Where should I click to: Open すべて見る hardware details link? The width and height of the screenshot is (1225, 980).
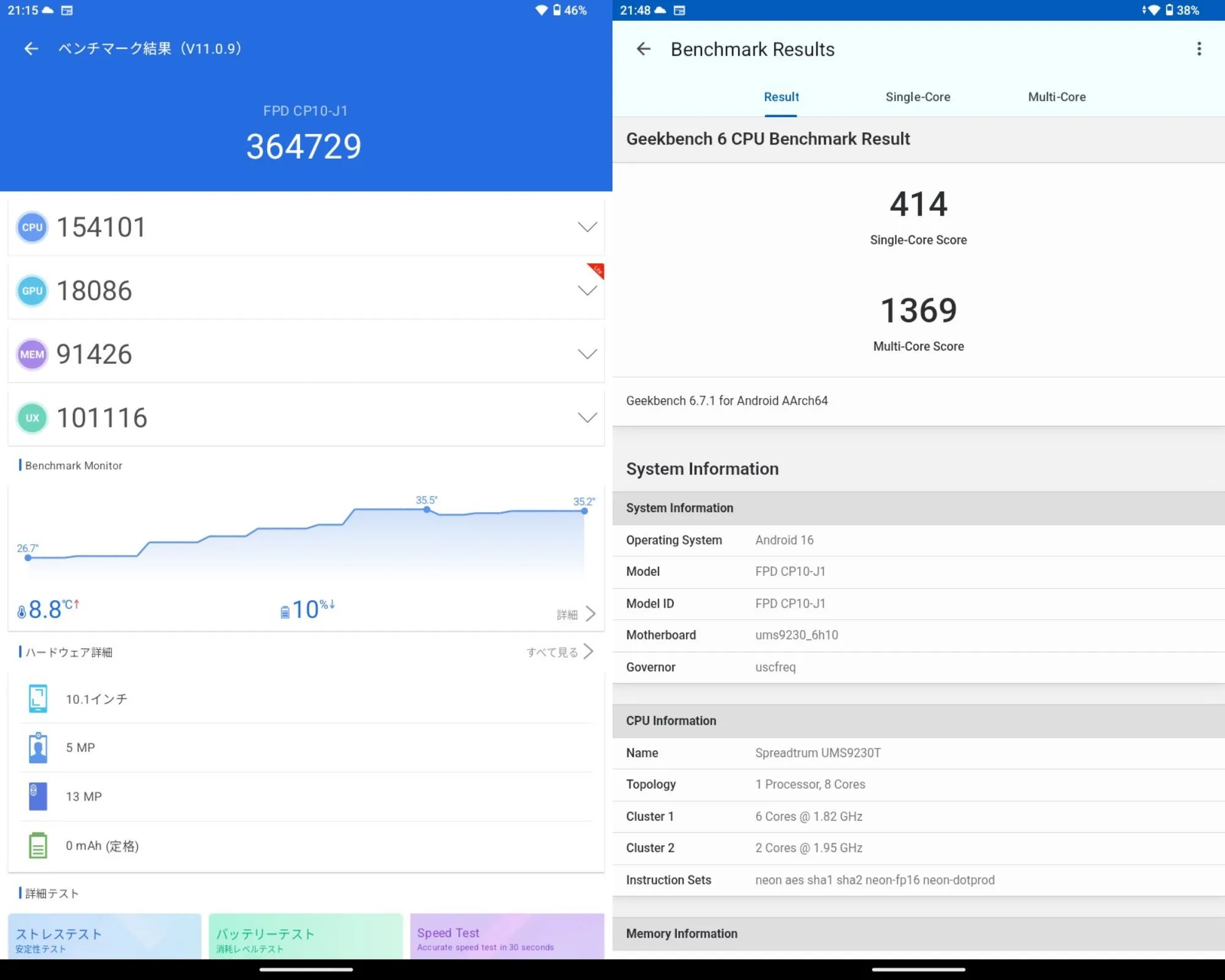click(x=560, y=652)
